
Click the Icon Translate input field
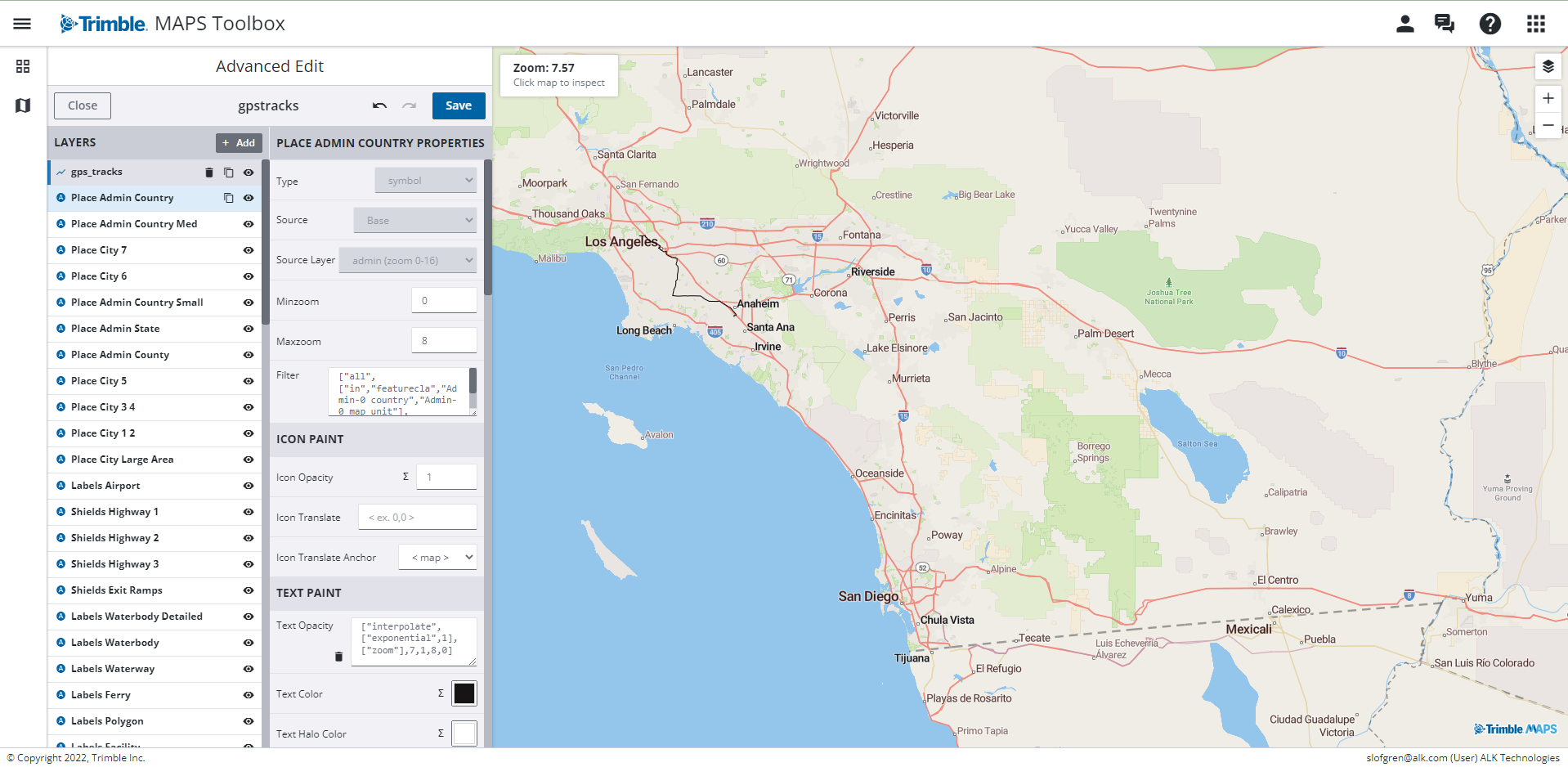pos(417,517)
